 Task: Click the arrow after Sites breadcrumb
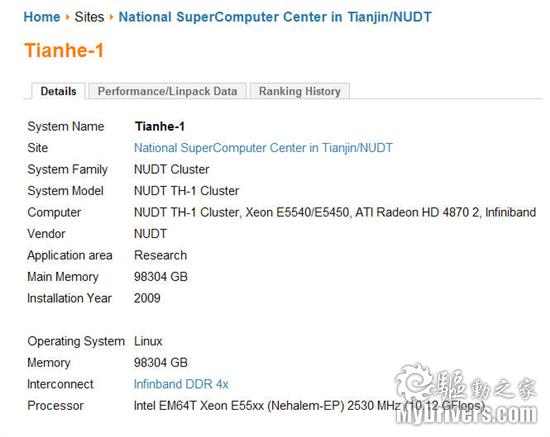(x=112, y=17)
